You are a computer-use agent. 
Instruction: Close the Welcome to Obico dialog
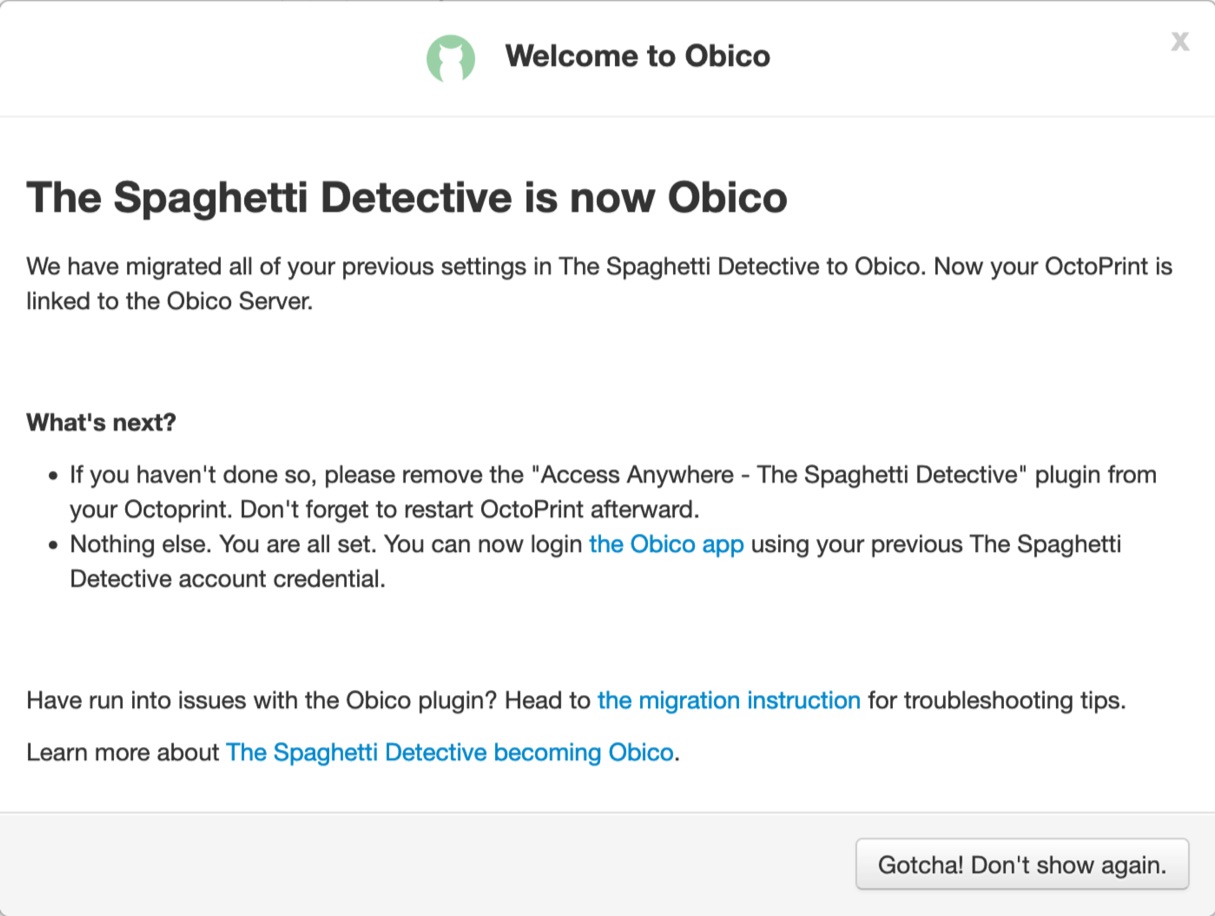[1180, 41]
